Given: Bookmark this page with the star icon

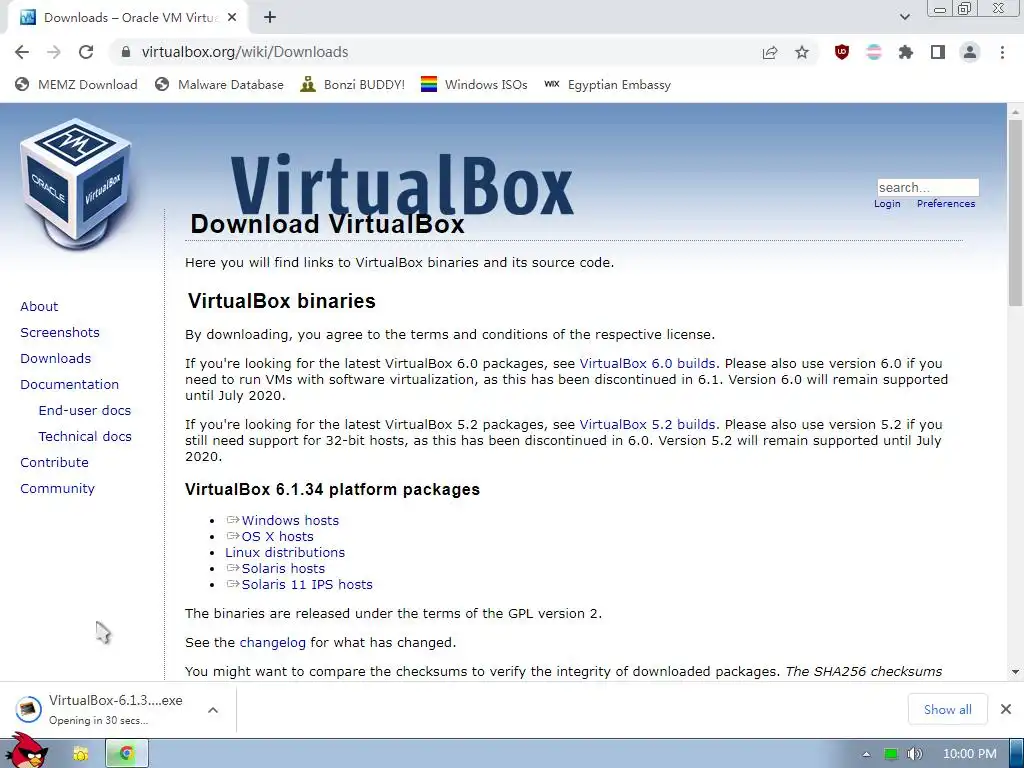Looking at the screenshot, I should (x=802, y=52).
